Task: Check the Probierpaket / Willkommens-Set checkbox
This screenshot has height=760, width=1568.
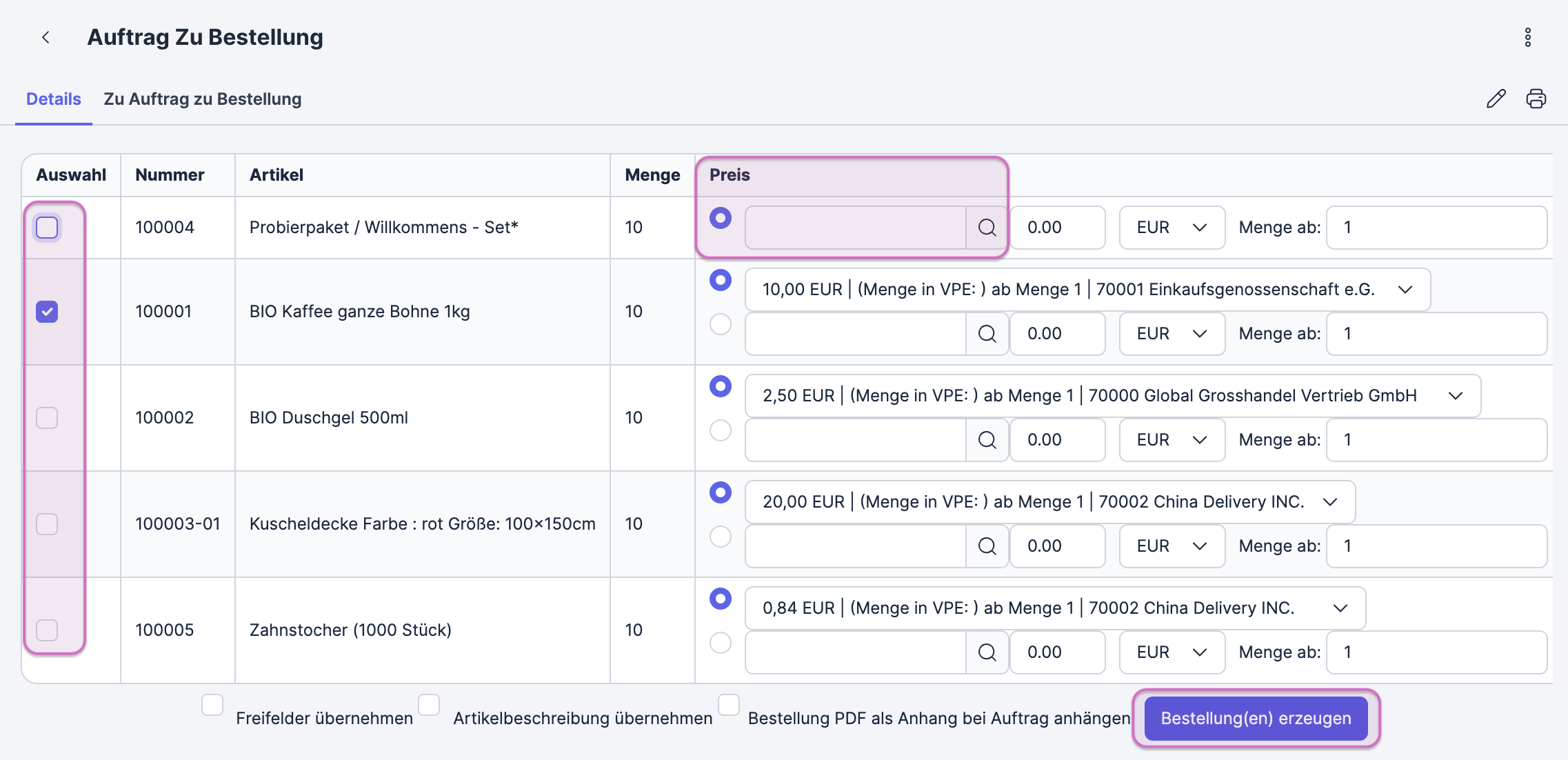Action: tap(47, 228)
